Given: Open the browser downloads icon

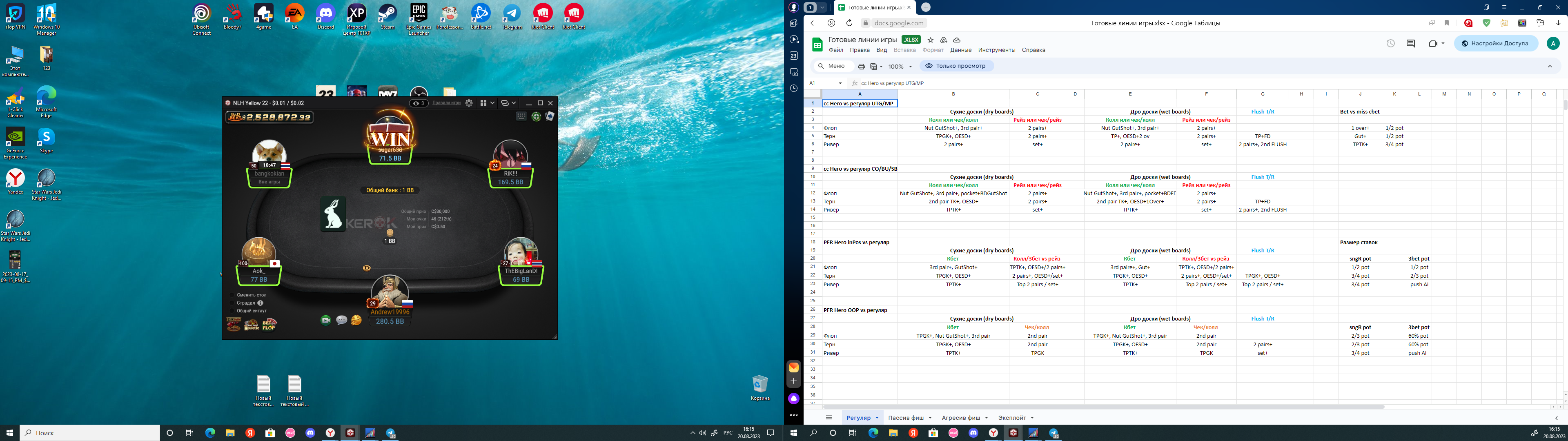Looking at the screenshot, I should pos(1558,23).
